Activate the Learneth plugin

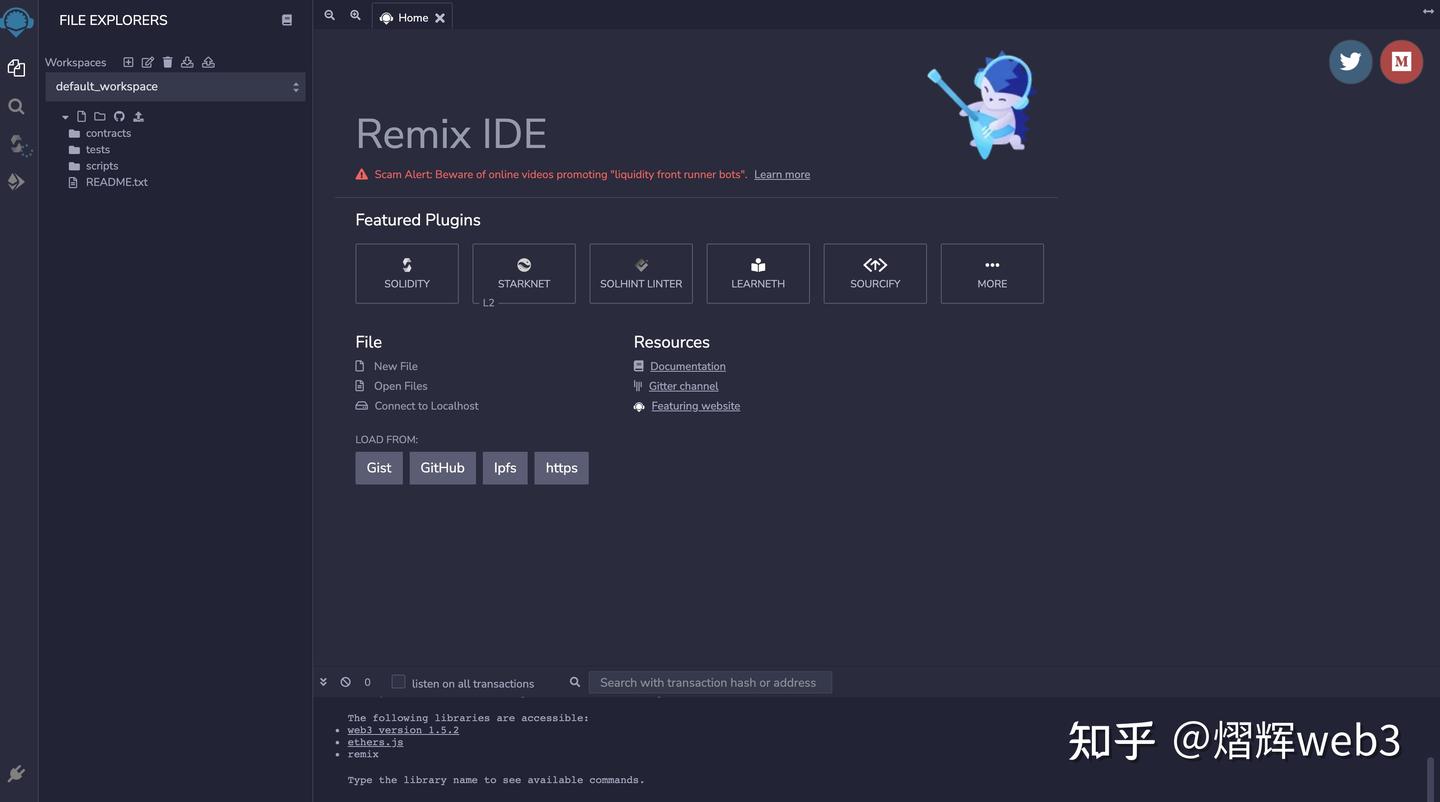pos(758,274)
